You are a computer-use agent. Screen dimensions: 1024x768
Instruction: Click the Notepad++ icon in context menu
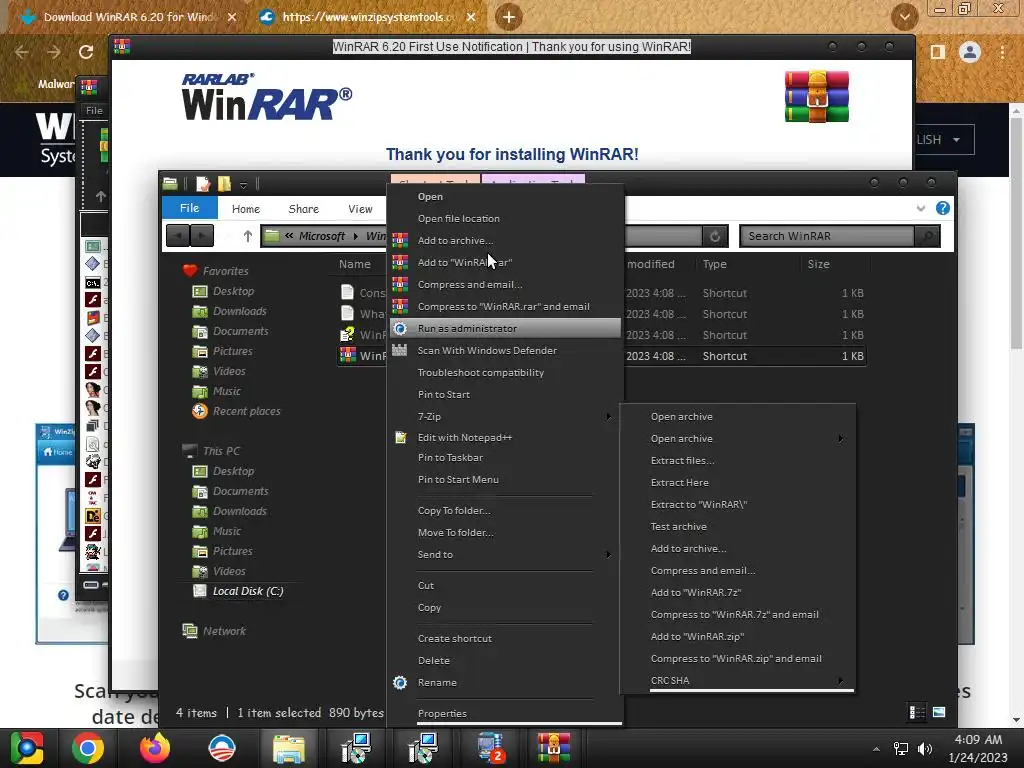400,438
